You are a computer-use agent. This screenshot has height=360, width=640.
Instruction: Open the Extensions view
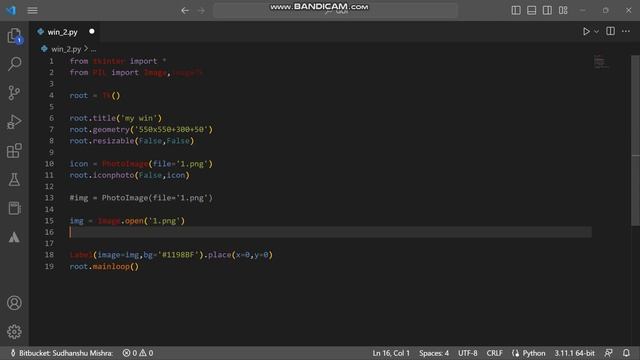coord(14,151)
